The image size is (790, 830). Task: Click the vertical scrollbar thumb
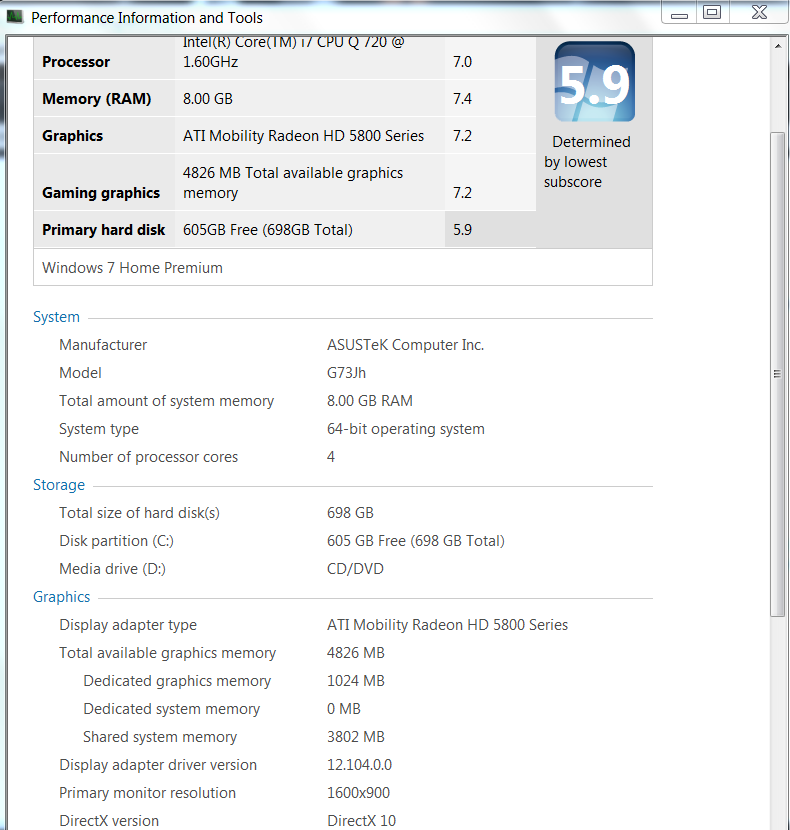point(777,374)
